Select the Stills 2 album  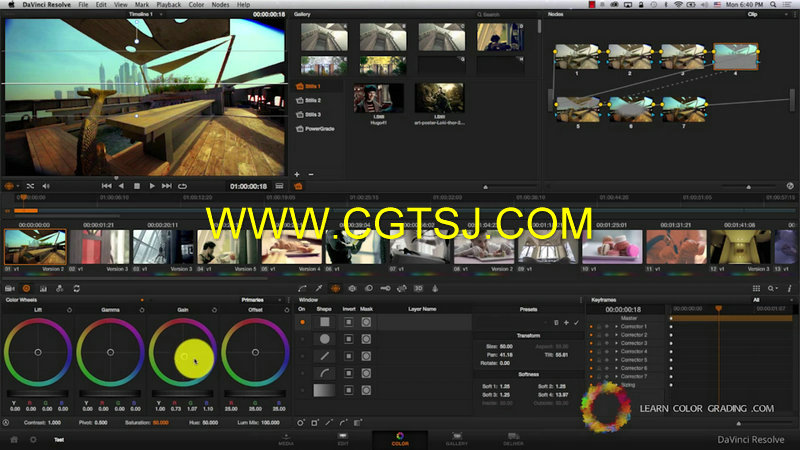pyautogui.click(x=309, y=101)
